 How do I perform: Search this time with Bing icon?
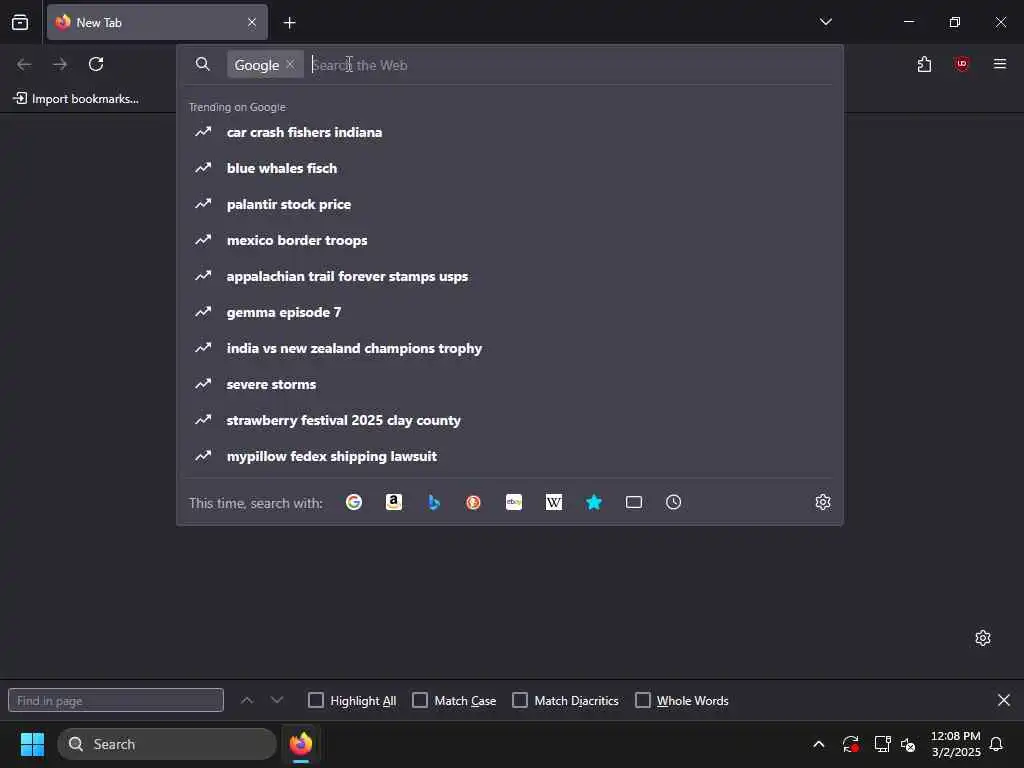click(x=434, y=502)
